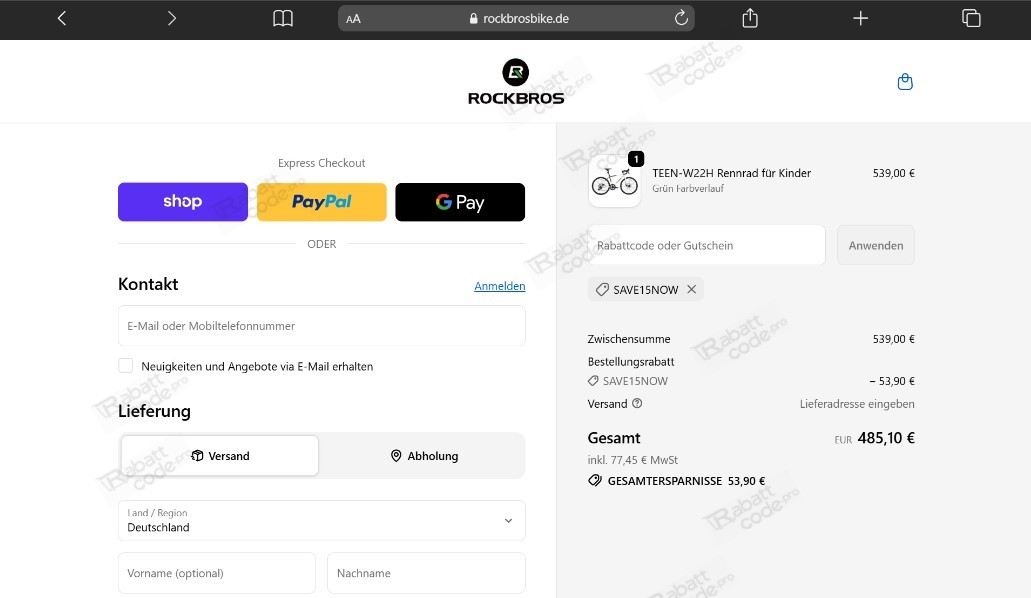The width and height of the screenshot is (1031, 598).
Task: Open the Safari share icon
Action: pos(749,18)
